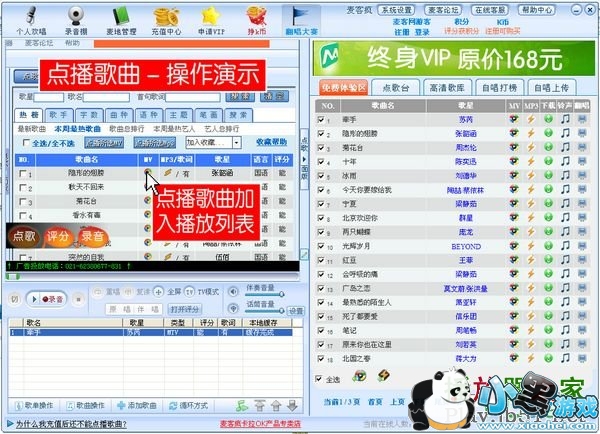This screenshot has width=600, height=434.
Task: Move selected song down in playlist
Action: pos(292,406)
